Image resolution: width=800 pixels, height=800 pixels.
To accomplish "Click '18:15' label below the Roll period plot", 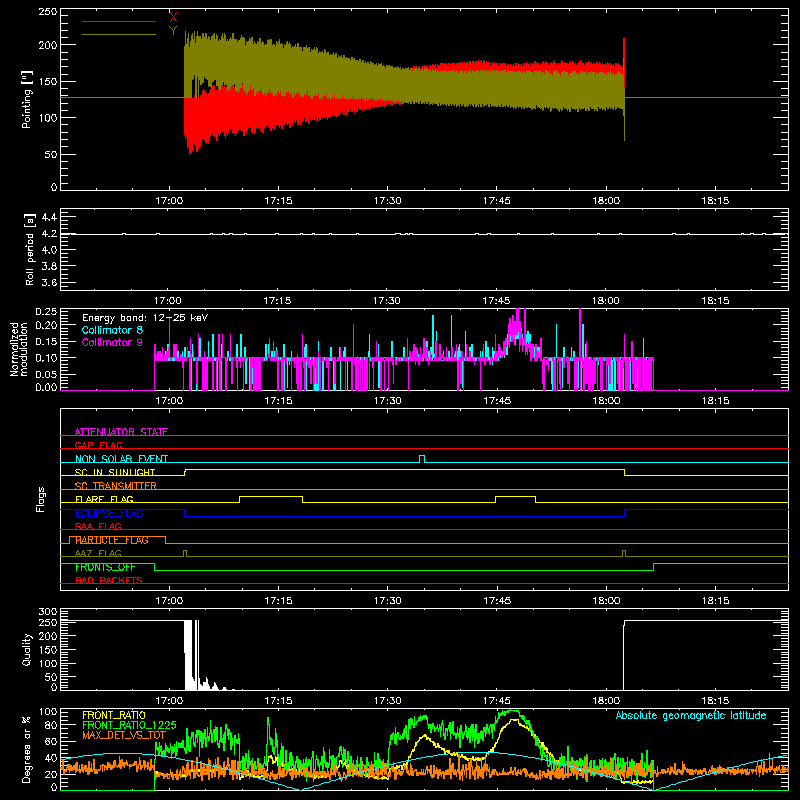I will (x=715, y=301).
